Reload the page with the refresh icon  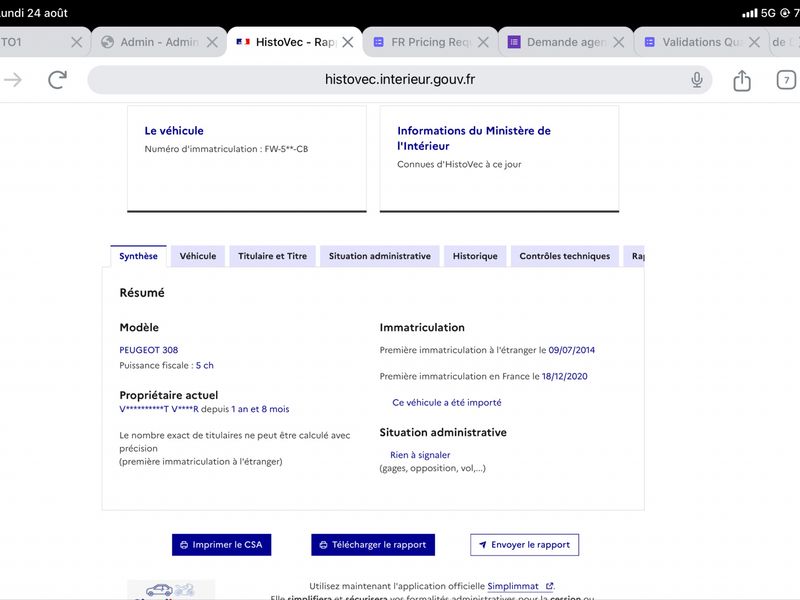tap(58, 80)
